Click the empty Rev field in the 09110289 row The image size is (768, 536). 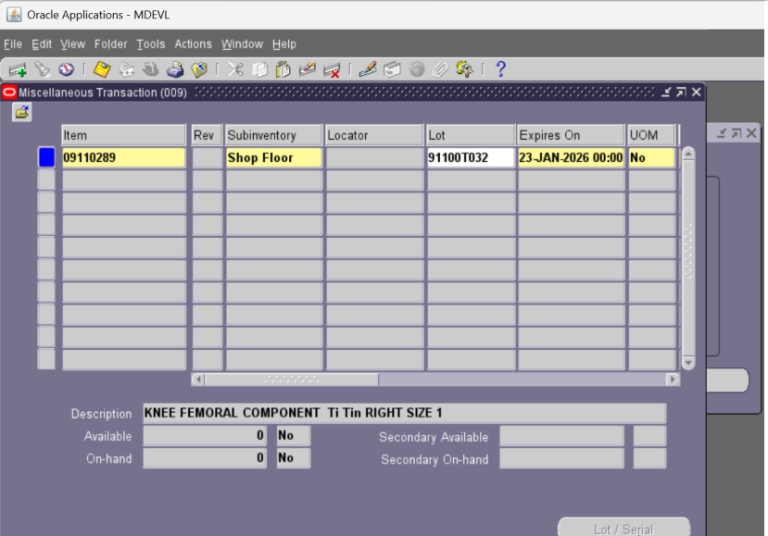pyautogui.click(x=208, y=157)
